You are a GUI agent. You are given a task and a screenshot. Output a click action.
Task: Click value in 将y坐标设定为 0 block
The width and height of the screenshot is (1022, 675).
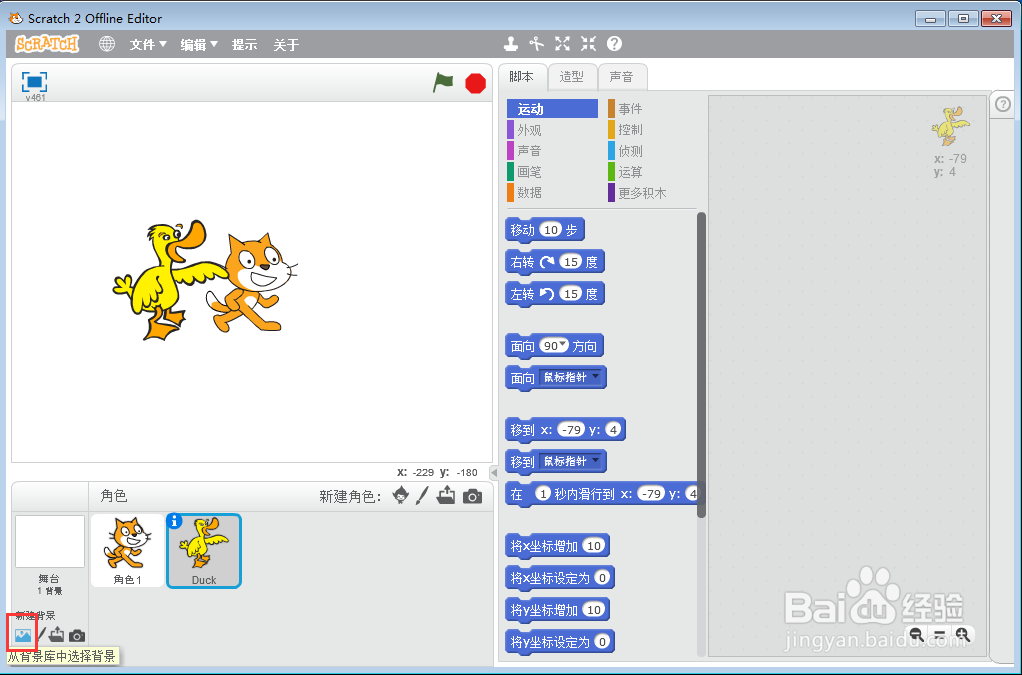pos(602,641)
